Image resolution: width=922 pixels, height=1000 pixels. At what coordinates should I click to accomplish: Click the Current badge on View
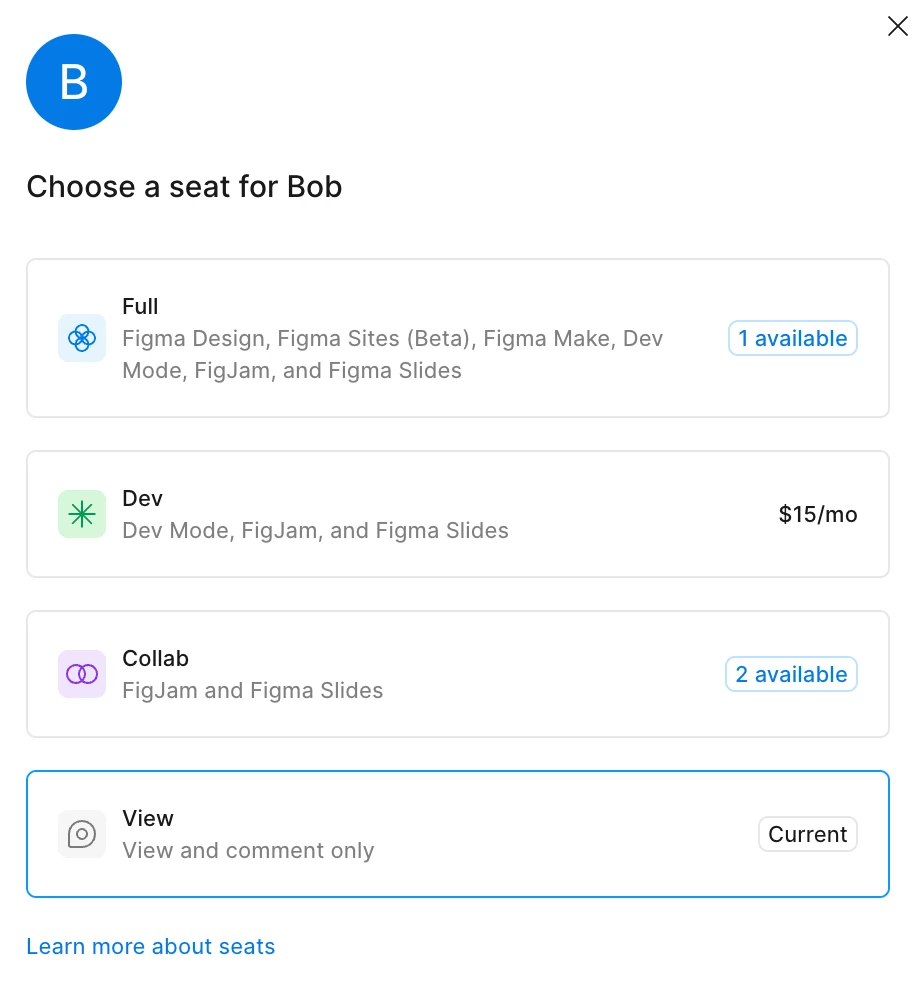(807, 834)
